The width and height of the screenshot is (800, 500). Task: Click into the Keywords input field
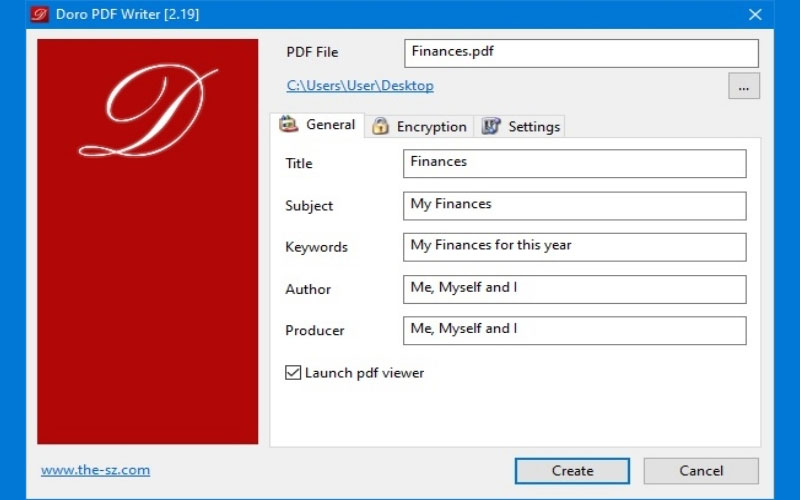(574, 247)
